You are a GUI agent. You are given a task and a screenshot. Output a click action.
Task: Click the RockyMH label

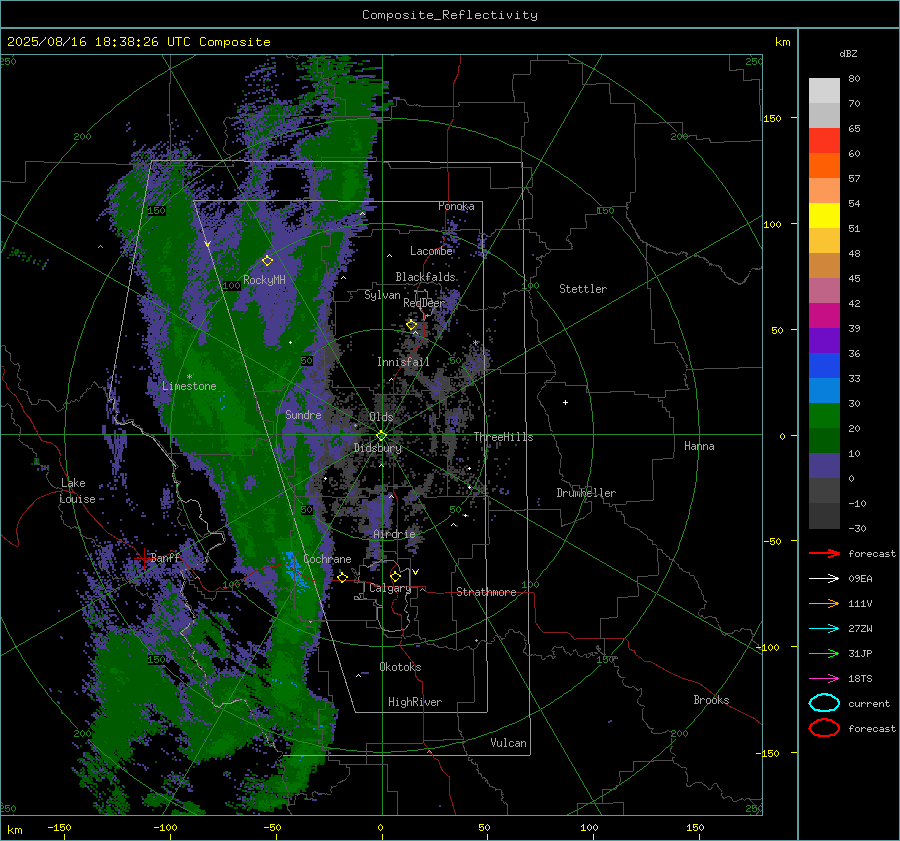point(265,280)
